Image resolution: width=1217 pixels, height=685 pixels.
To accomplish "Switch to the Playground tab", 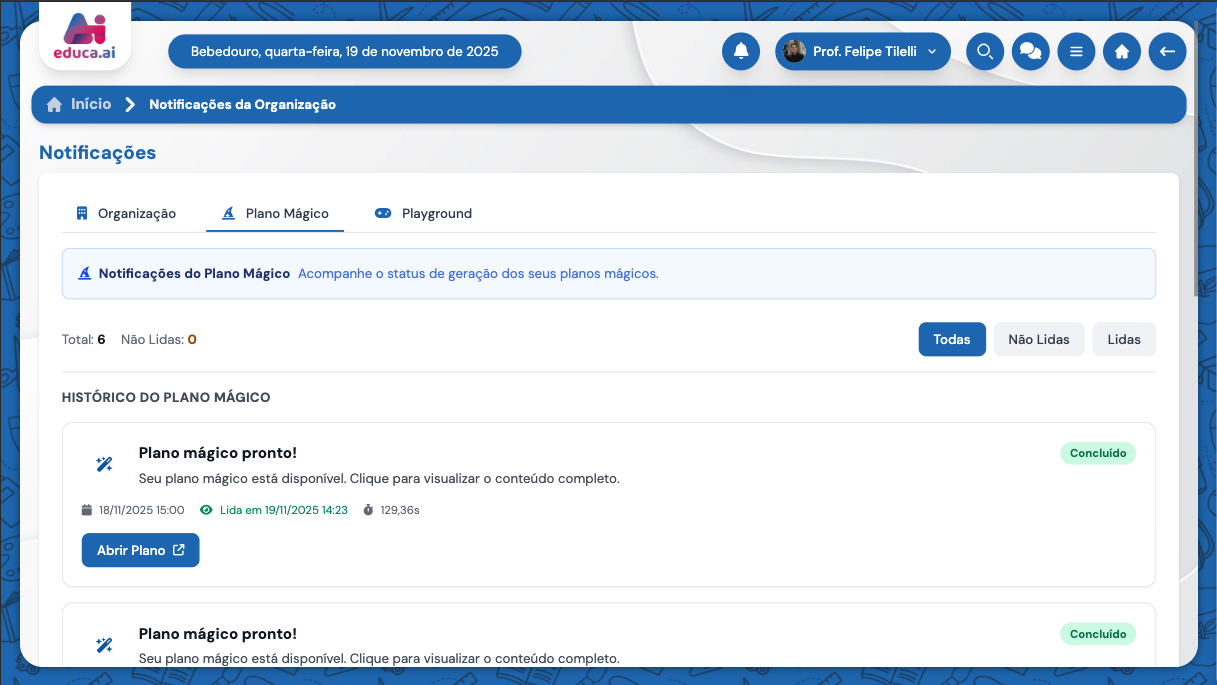I will 423,213.
